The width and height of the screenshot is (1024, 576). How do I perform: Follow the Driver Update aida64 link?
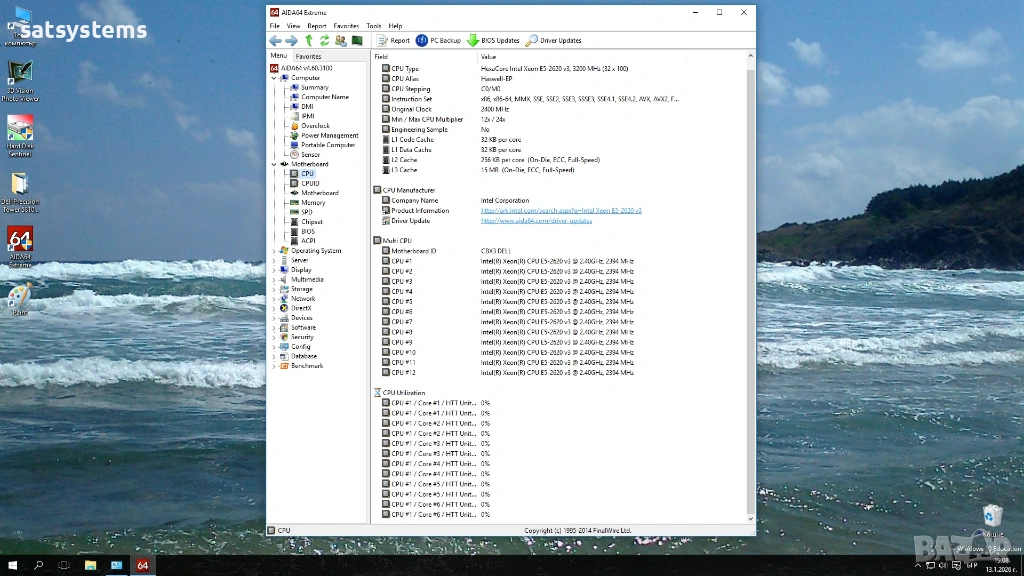536,221
